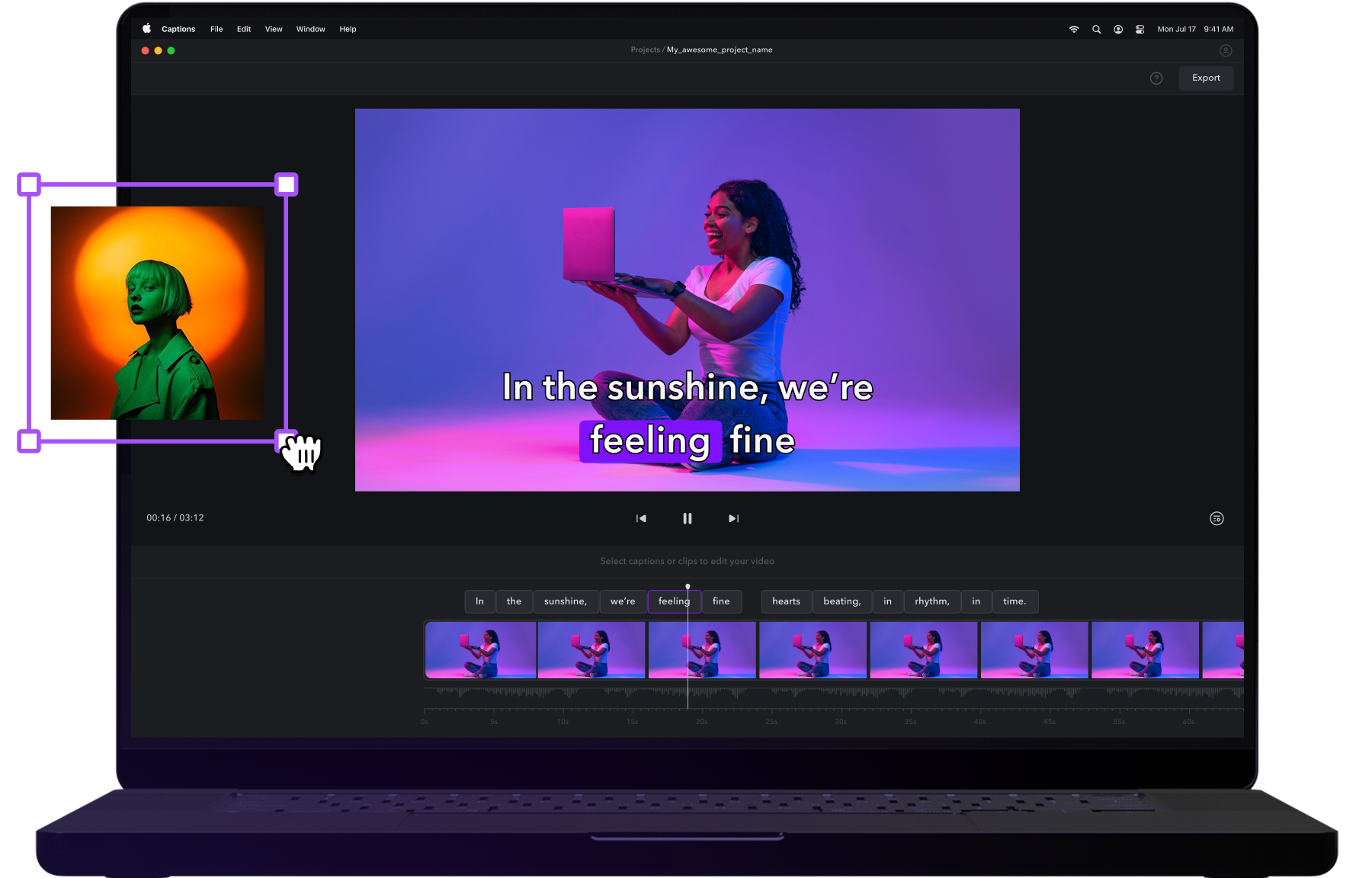Click the Wi-Fi status icon
1372x878 pixels.
(1074, 29)
